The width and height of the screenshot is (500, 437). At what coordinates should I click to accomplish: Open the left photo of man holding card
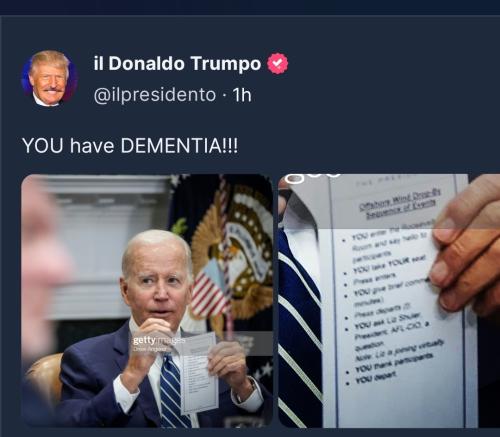147,301
